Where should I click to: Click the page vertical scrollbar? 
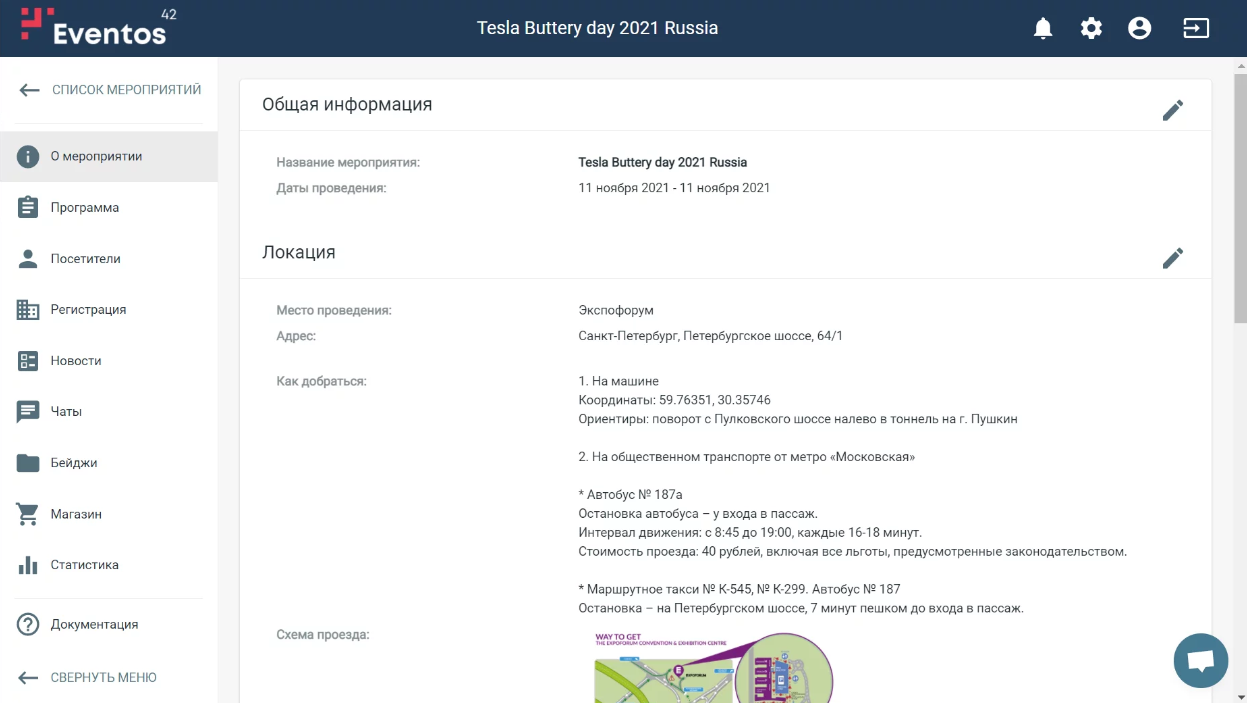coord(1240,197)
